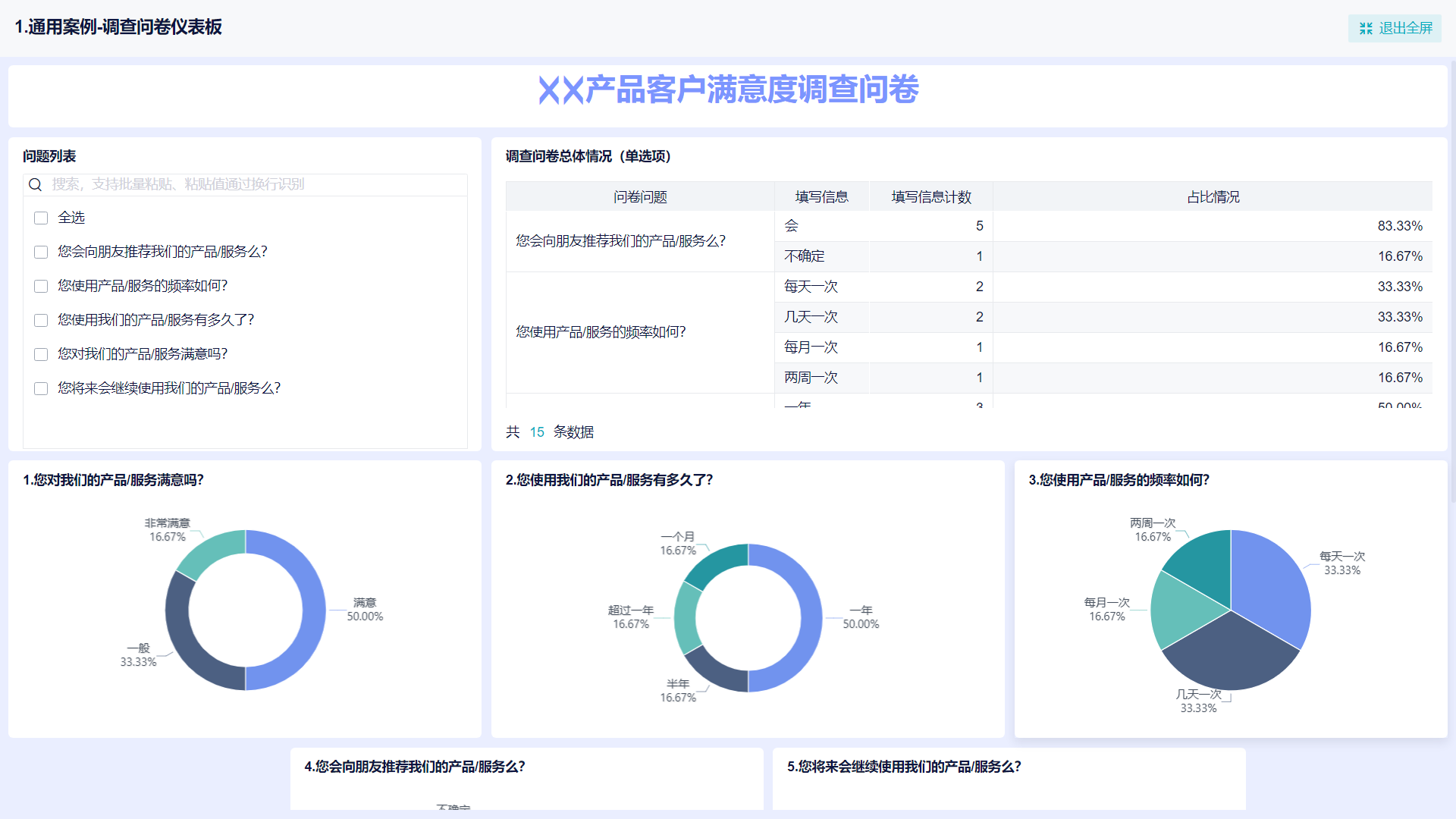Click the 填写信息 column header
The width and height of the screenshot is (1456, 819).
tap(821, 196)
